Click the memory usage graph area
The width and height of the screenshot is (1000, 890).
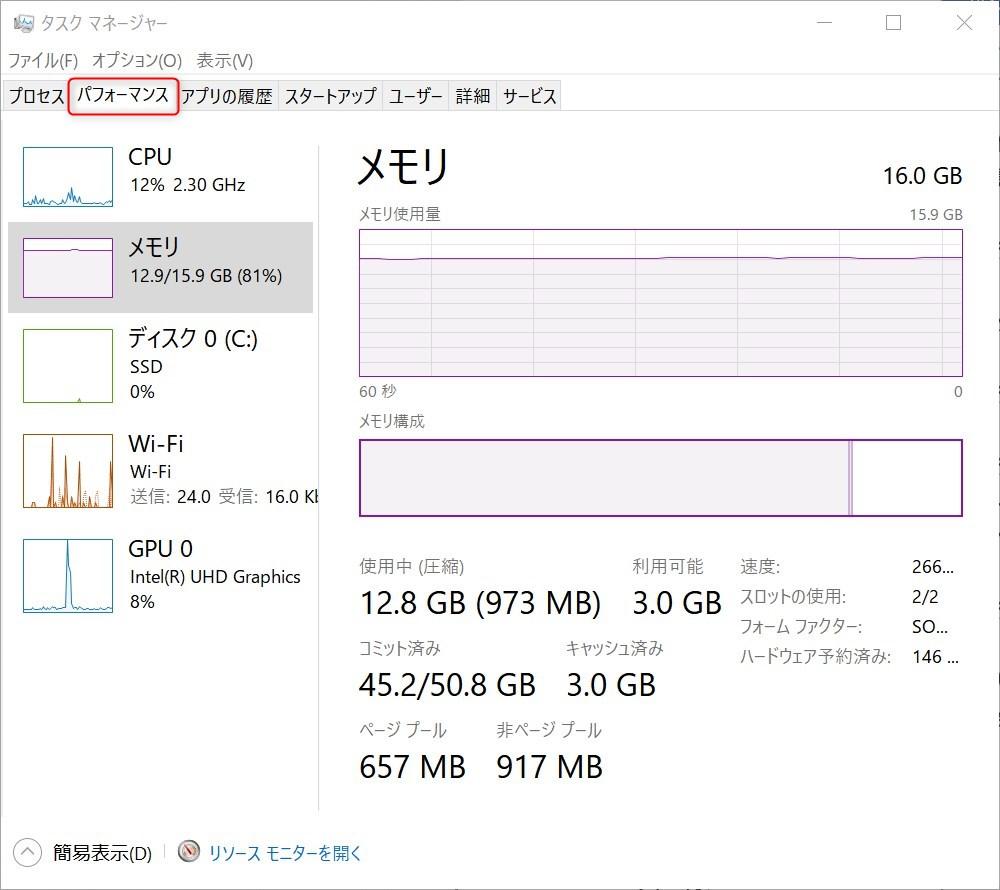click(x=660, y=300)
